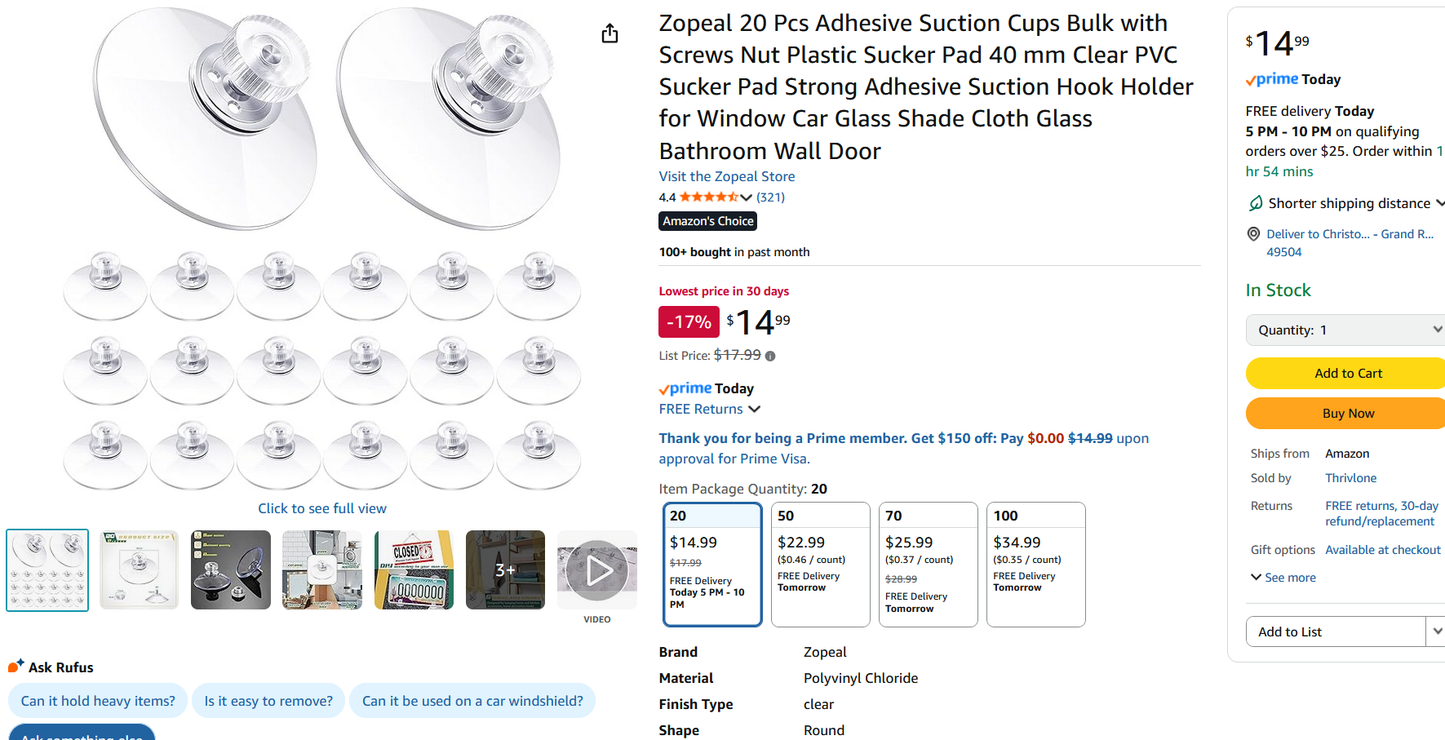Open the Add to List dropdown arrow
Viewport: 1445px width, 740px height.
click(x=1436, y=632)
